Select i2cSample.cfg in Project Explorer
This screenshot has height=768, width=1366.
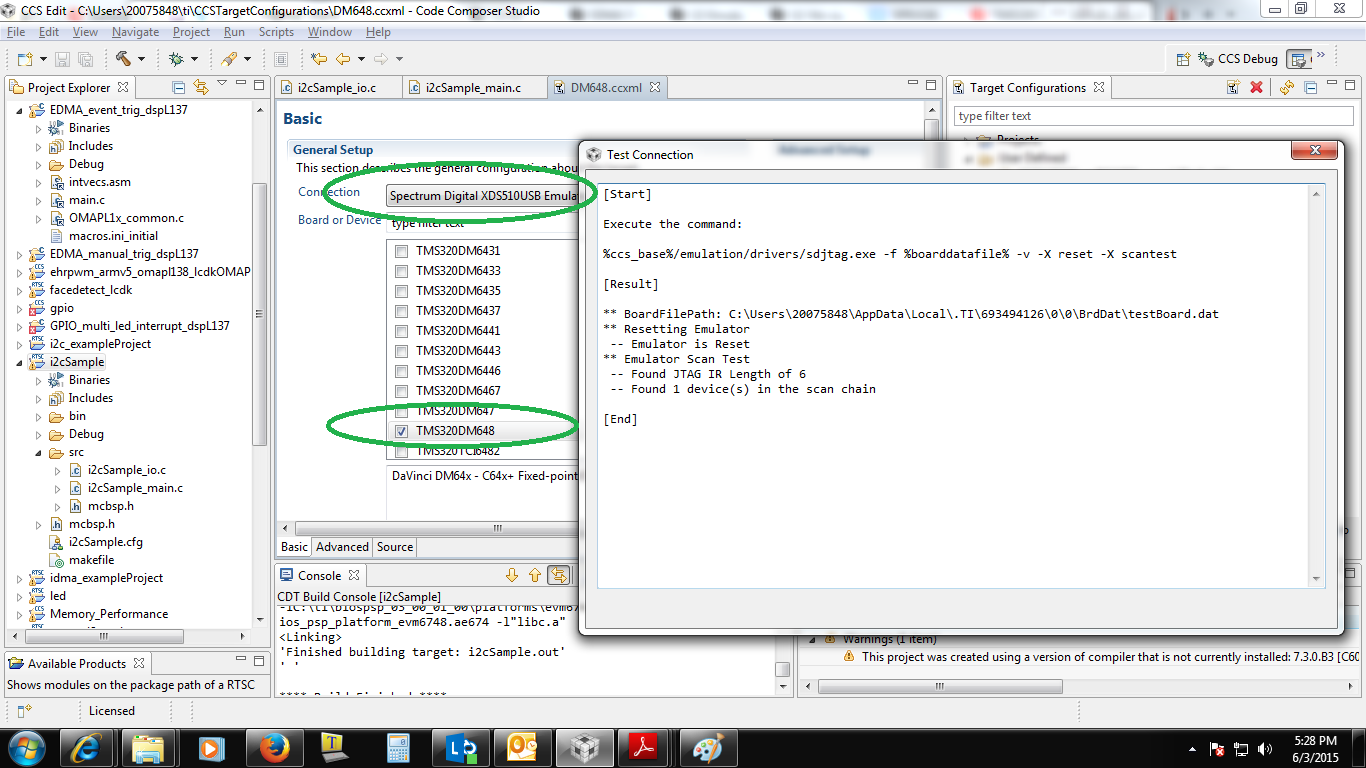105,542
